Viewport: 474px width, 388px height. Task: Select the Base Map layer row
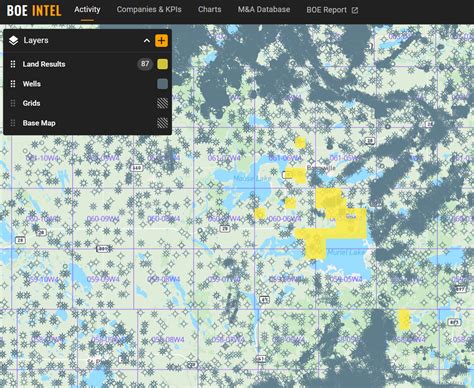tap(87, 123)
